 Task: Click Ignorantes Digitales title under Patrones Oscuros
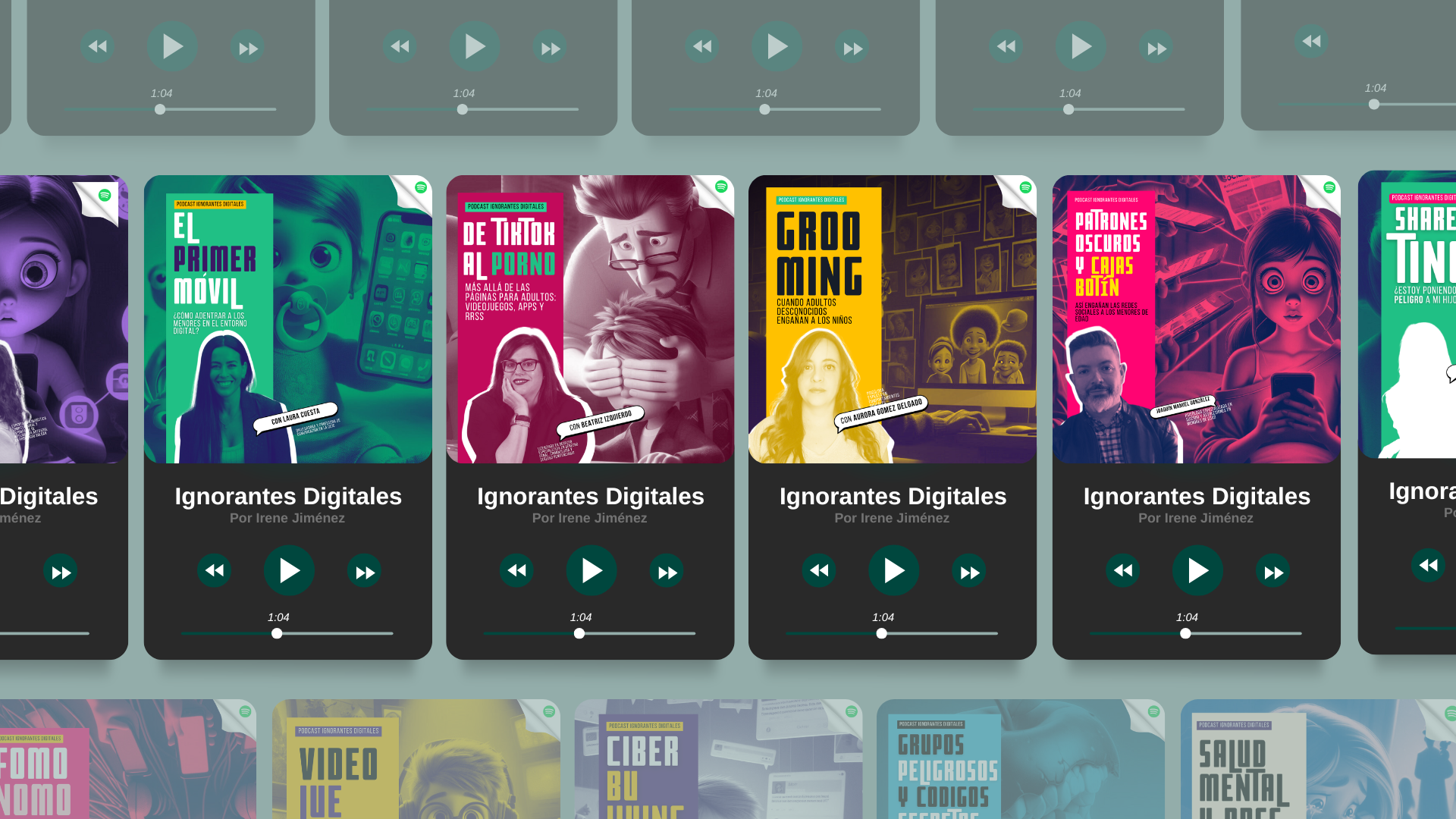coord(1197,496)
